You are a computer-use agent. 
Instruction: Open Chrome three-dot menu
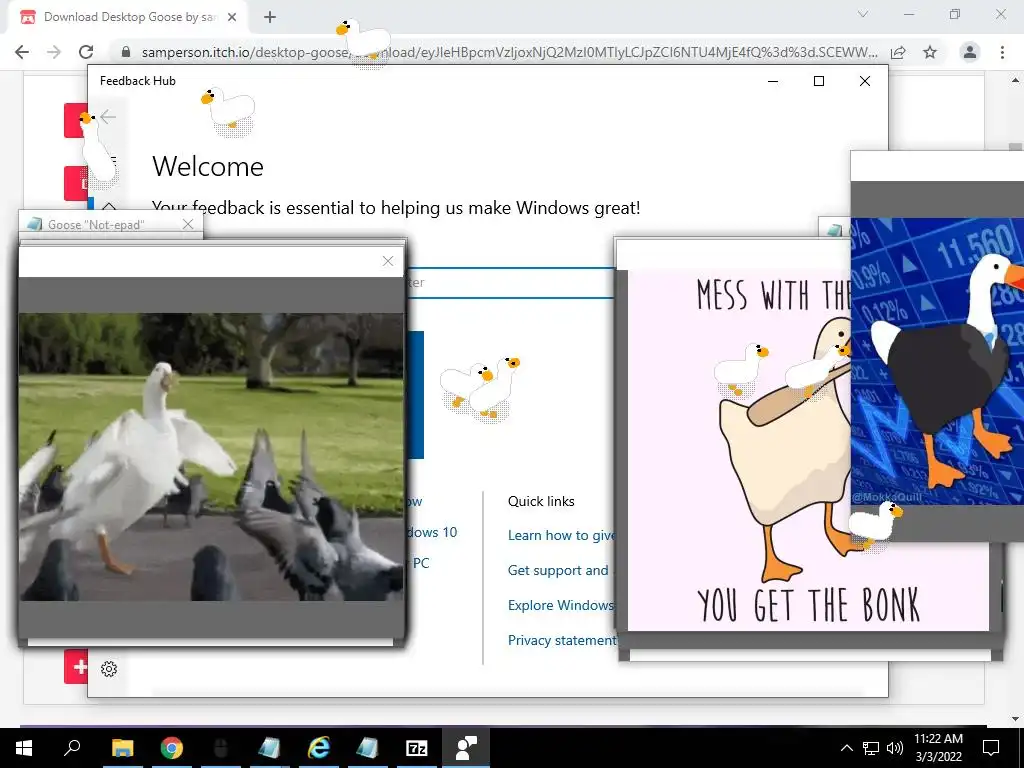1002,52
